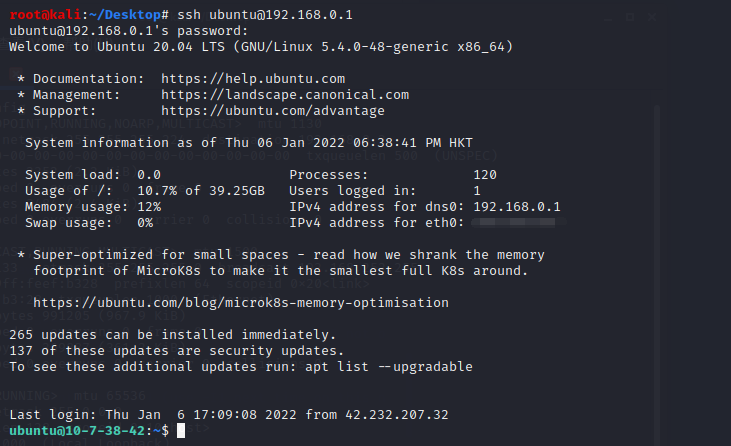Click the white cursor block at prompt
The height and width of the screenshot is (446, 731).
181,431
